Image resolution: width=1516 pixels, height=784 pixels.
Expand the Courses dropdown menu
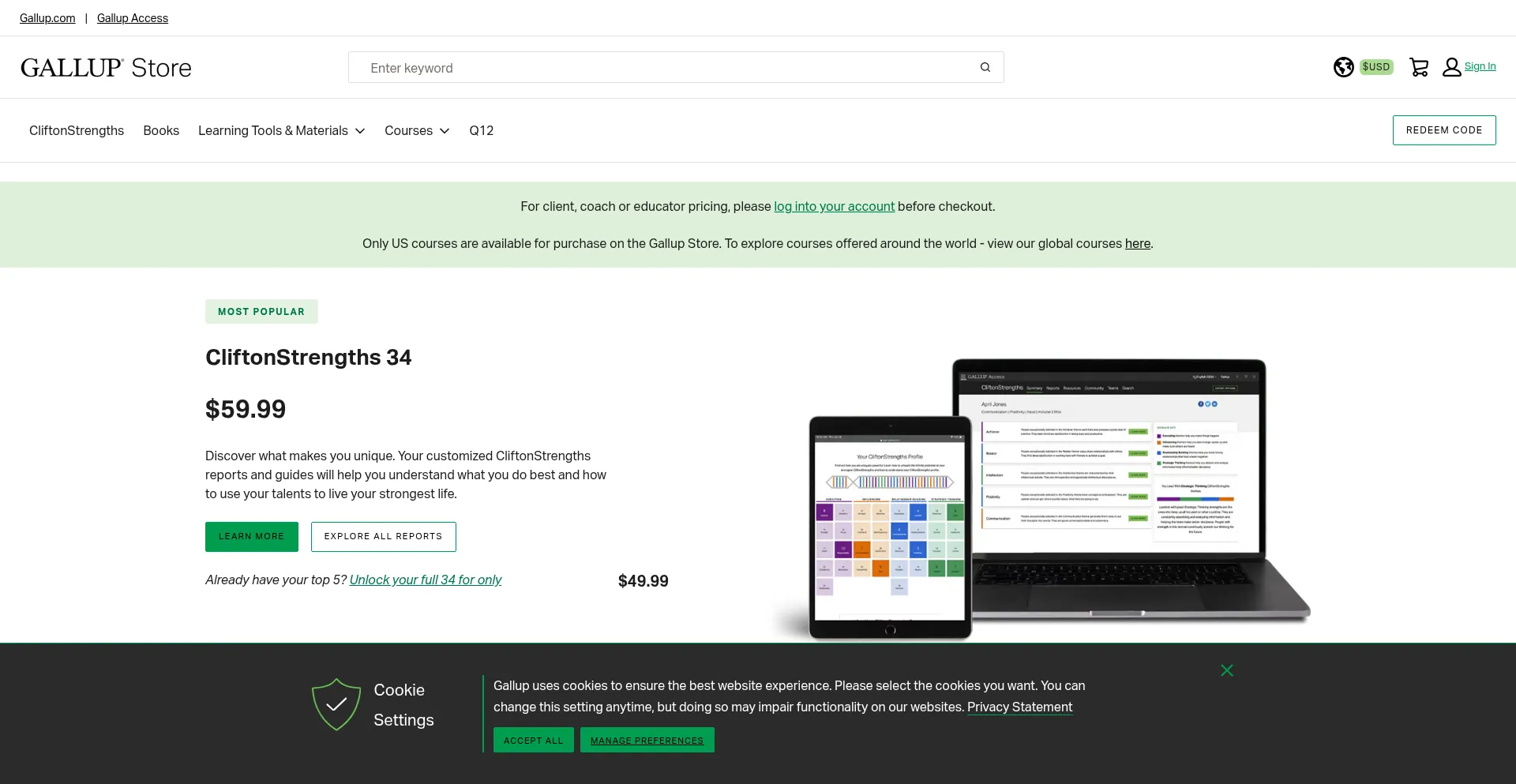[416, 131]
